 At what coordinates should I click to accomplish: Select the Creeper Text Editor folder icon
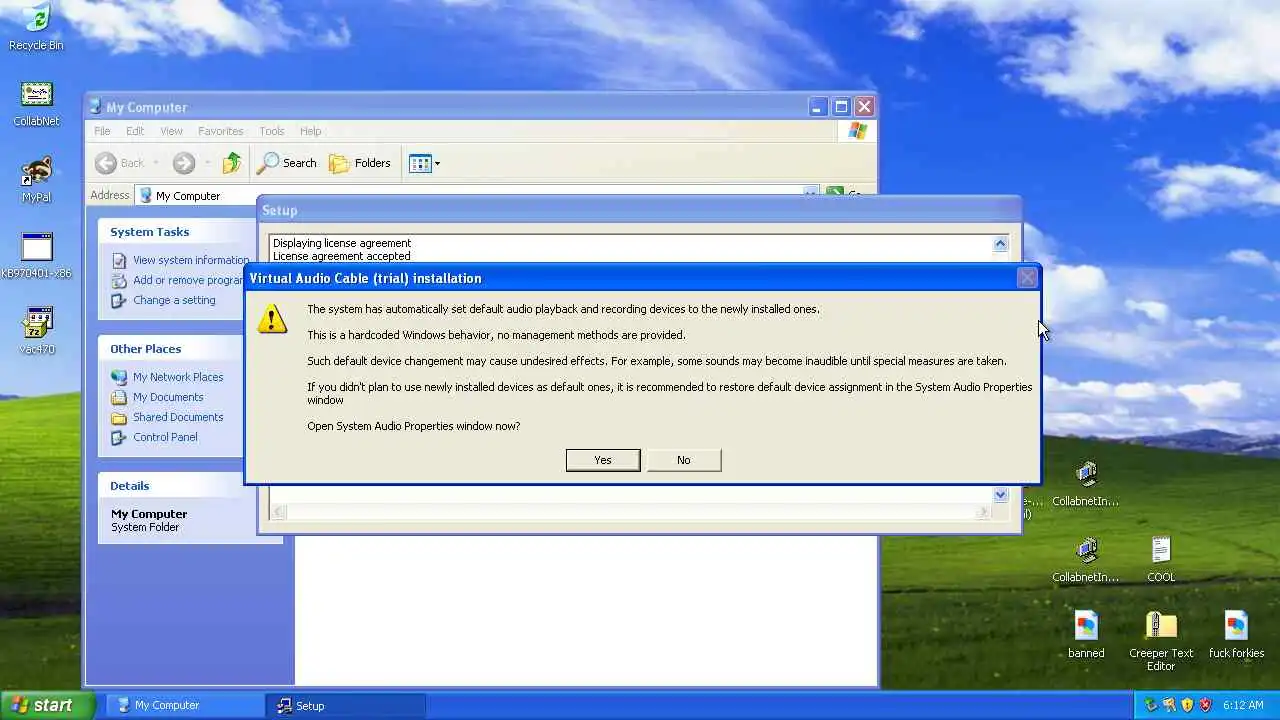click(1161, 641)
